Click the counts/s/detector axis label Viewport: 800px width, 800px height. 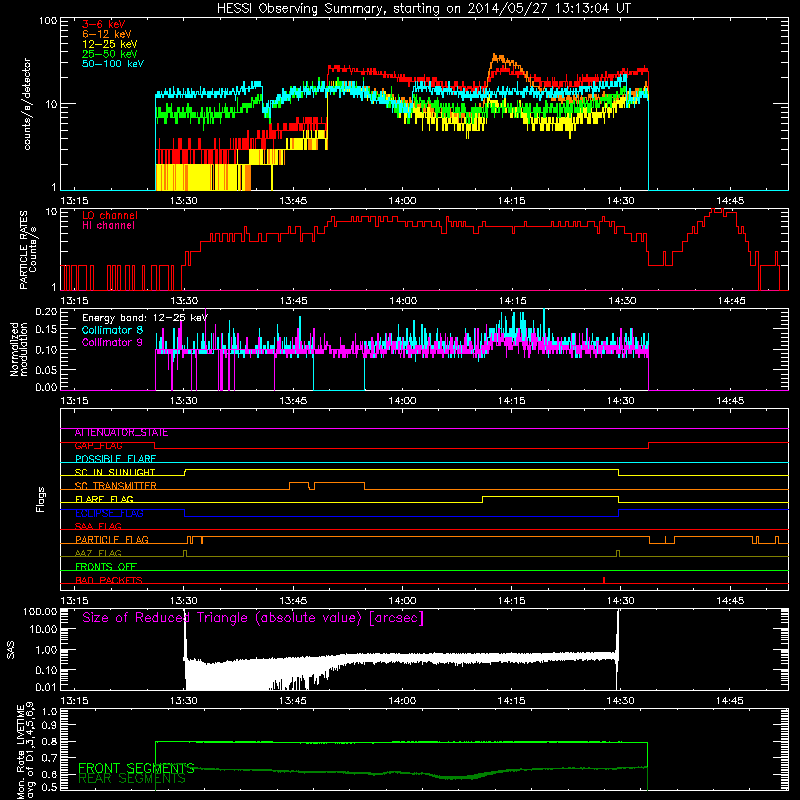[27, 104]
